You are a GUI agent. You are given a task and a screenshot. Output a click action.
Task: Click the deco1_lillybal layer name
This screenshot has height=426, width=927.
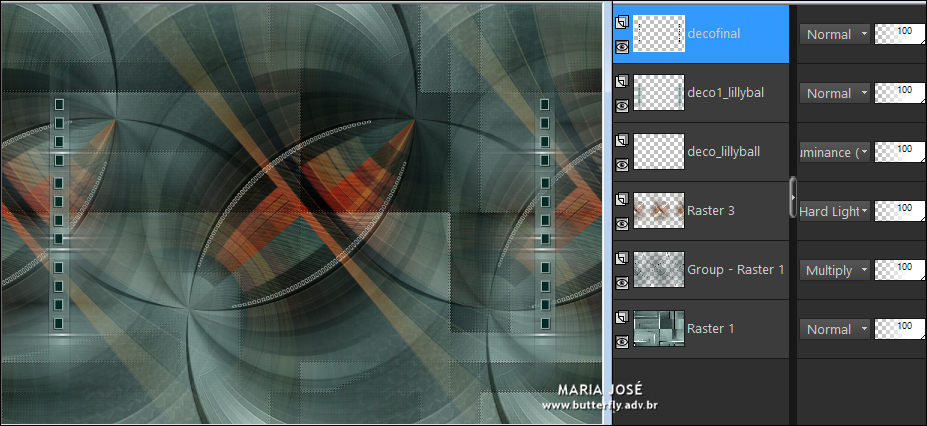[x=726, y=93]
